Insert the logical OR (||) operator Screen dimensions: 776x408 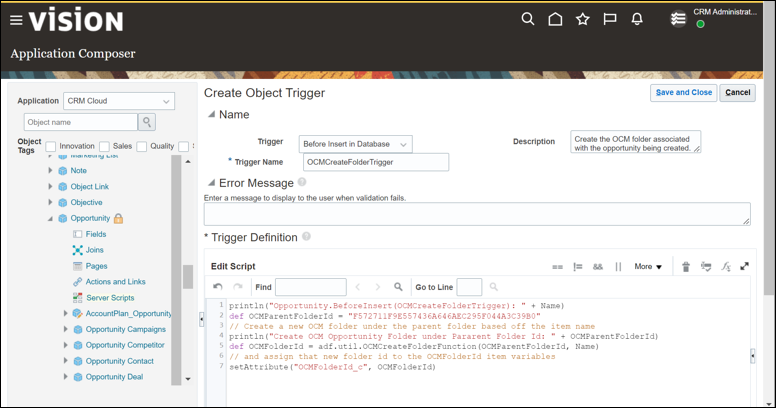[618, 267]
